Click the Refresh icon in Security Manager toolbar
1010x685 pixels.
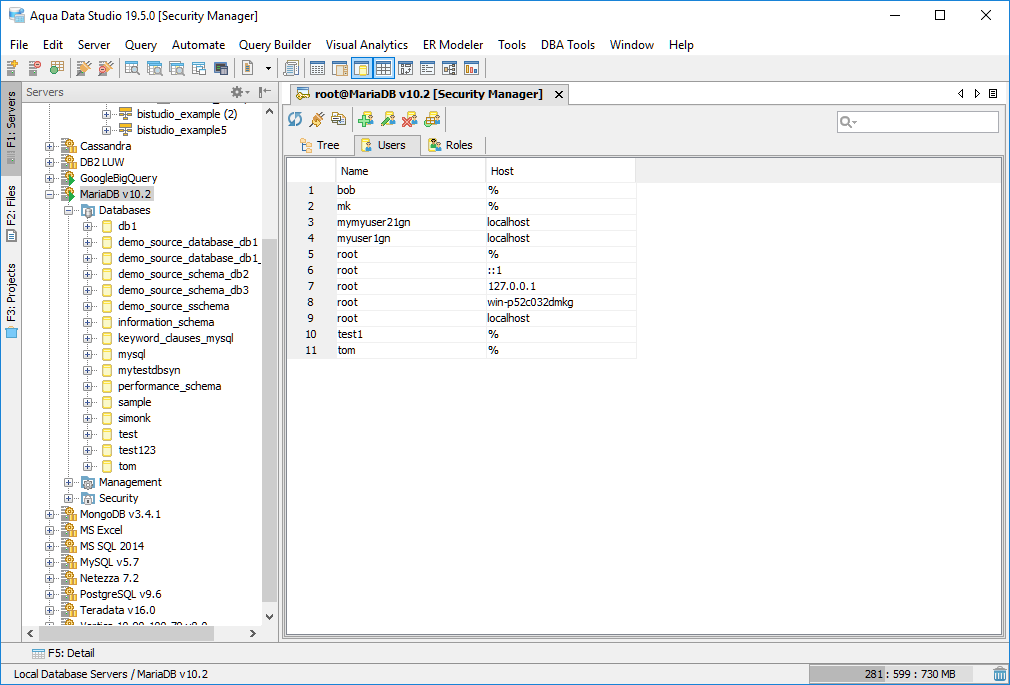tap(295, 120)
